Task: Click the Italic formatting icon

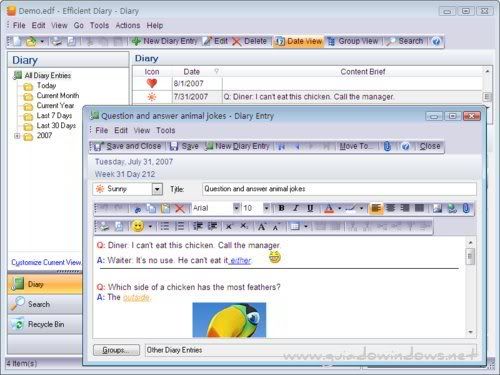Action: pos(296,208)
